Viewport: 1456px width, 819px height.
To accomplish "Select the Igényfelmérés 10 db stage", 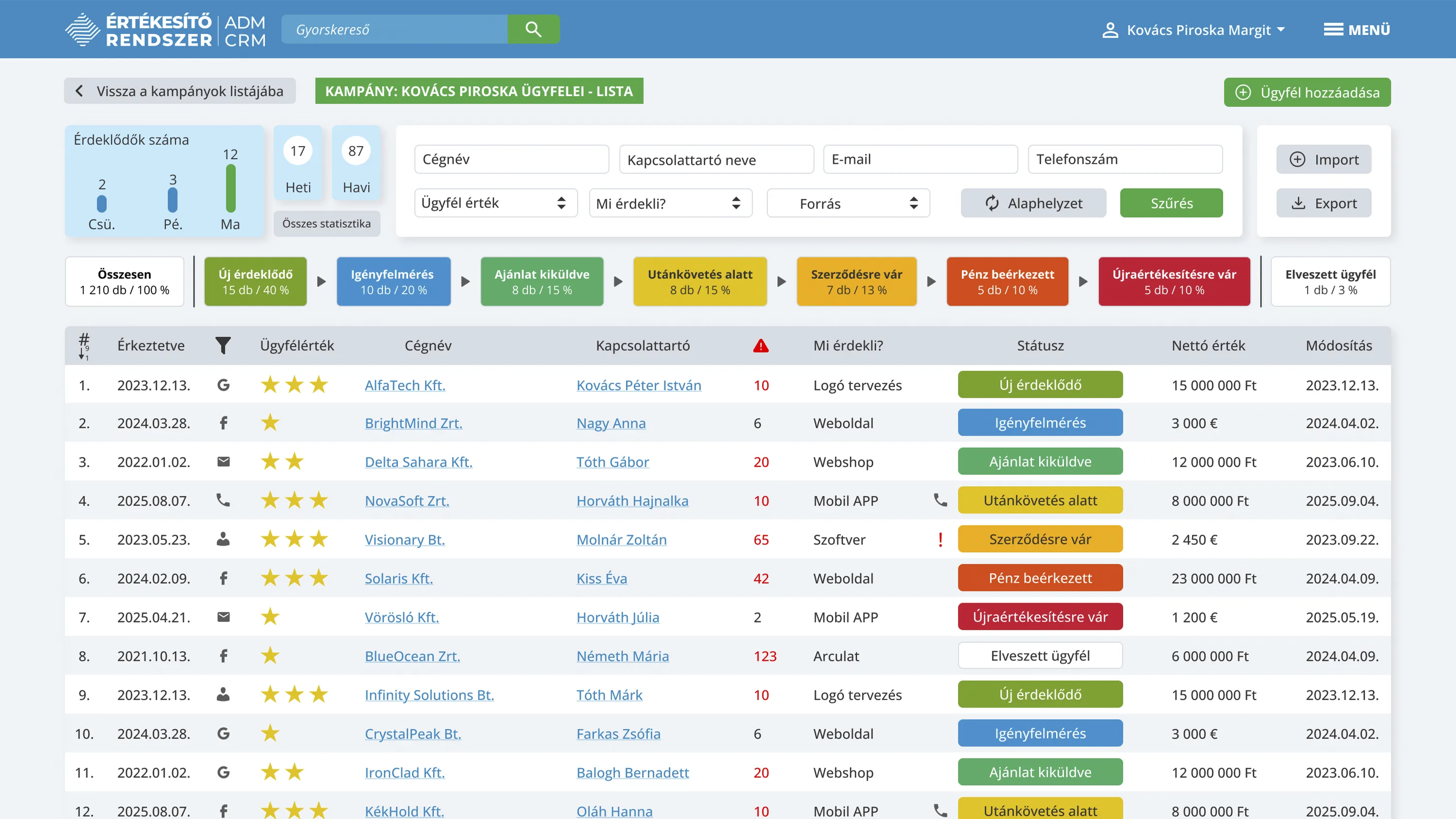I will point(394,281).
